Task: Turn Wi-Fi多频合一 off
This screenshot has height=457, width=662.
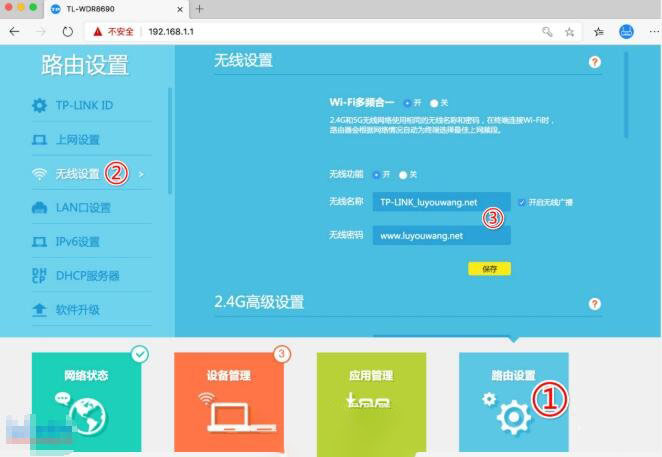Action: 434,103
